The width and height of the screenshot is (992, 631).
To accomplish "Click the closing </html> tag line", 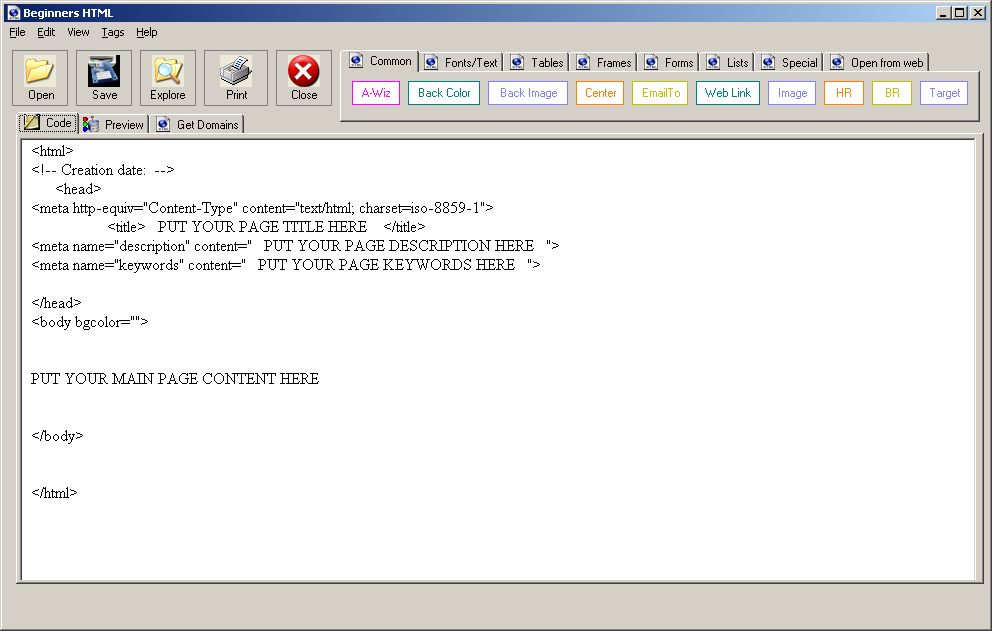I will point(54,492).
